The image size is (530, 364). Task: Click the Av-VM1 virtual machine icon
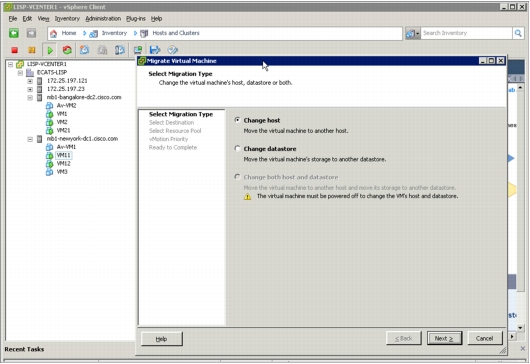tap(49, 147)
